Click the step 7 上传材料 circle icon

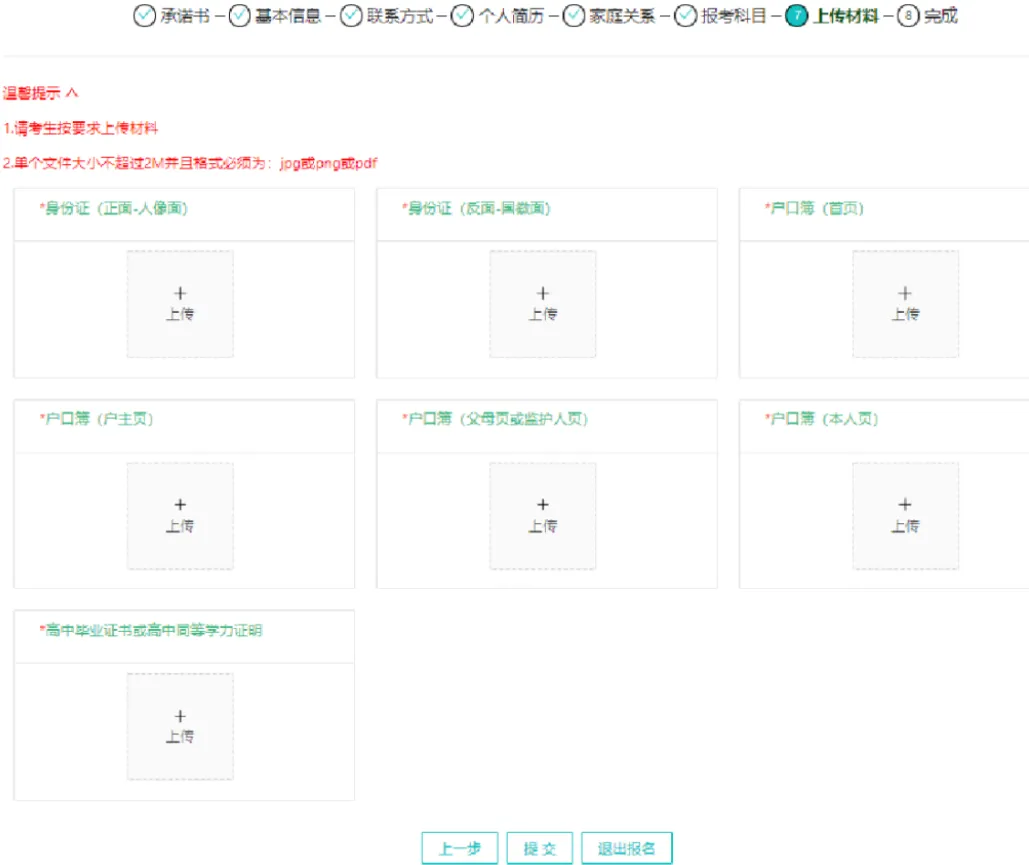[797, 16]
